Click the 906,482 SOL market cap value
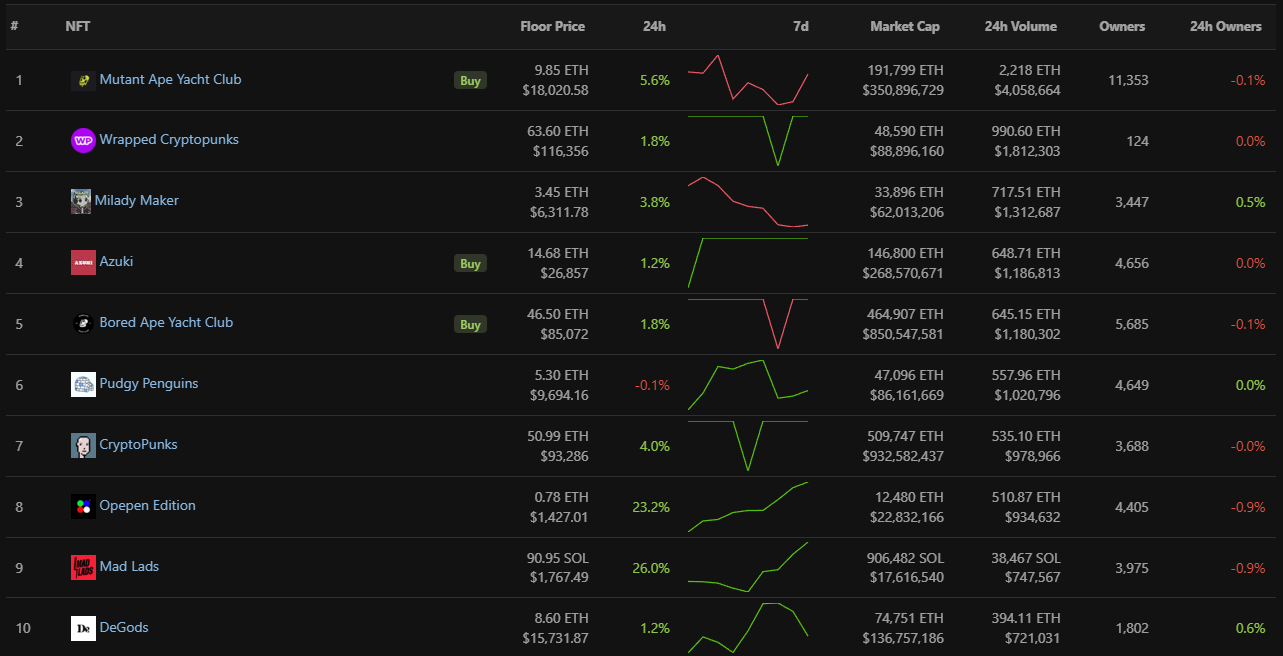The width and height of the screenshot is (1283, 656). pos(906,558)
